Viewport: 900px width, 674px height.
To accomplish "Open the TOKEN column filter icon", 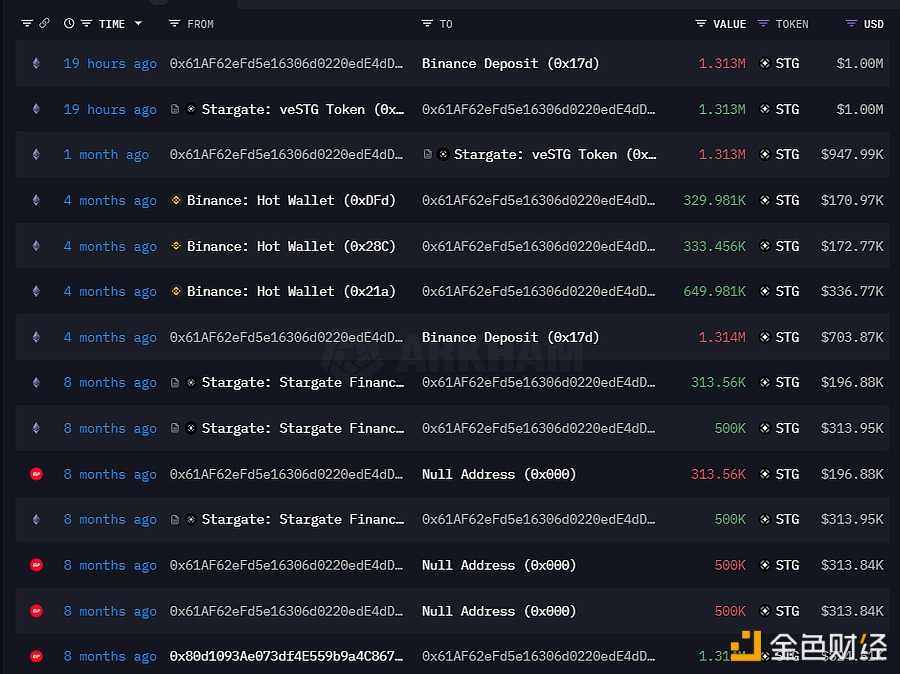I will click(x=763, y=24).
